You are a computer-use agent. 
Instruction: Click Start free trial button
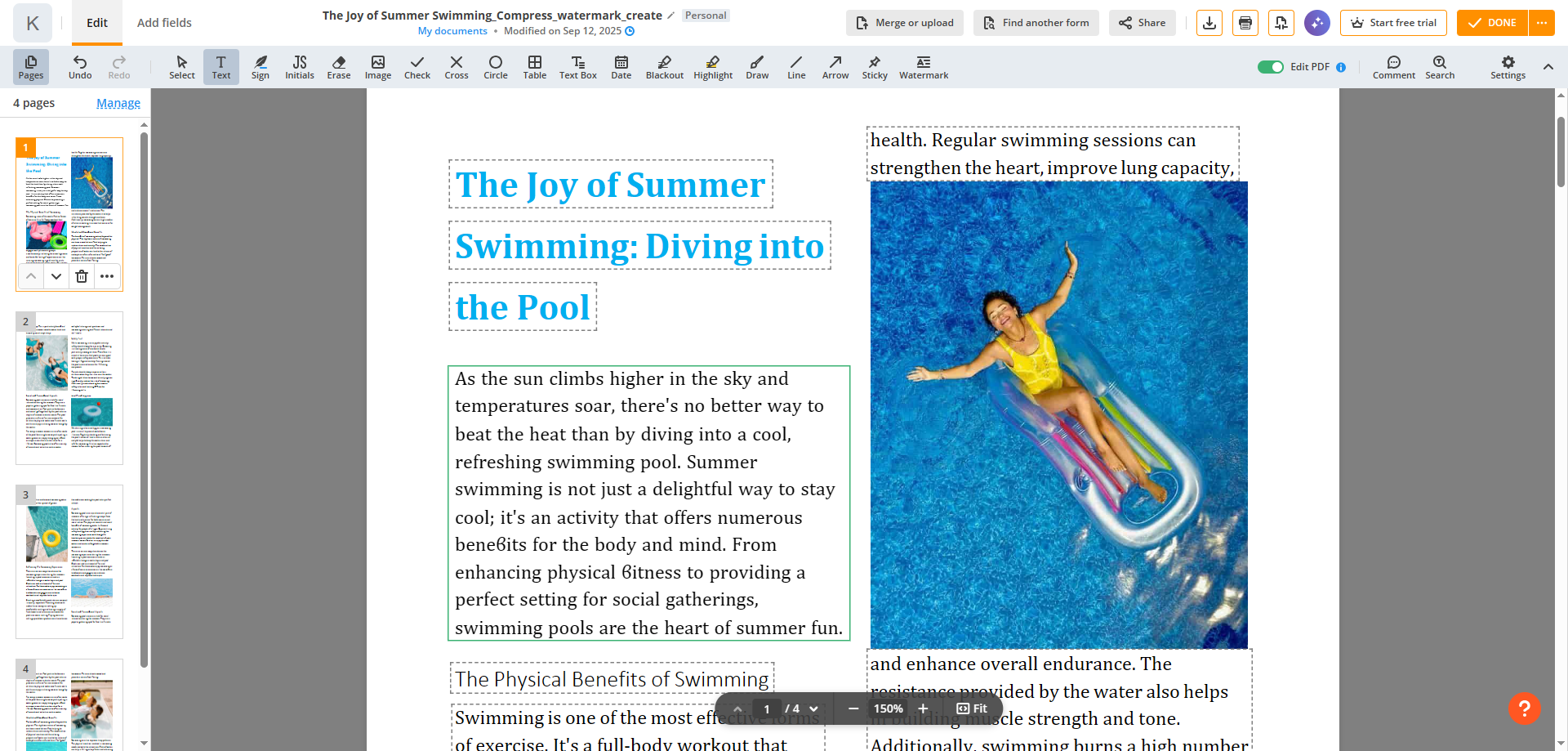point(1393,23)
